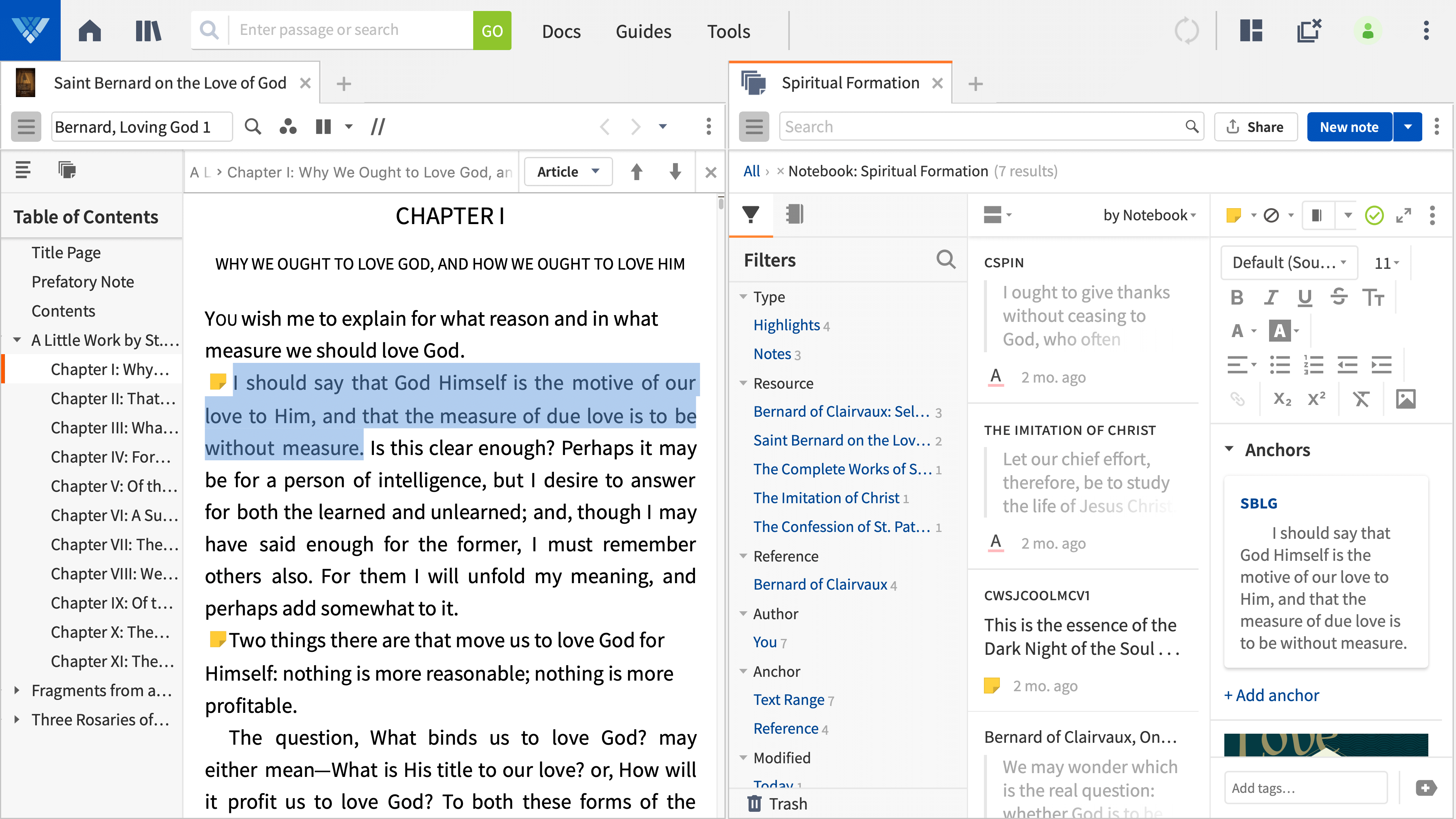Clear formatting in the note editor
The width and height of the screenshot is (1456, 819).
pos(1361,399)
